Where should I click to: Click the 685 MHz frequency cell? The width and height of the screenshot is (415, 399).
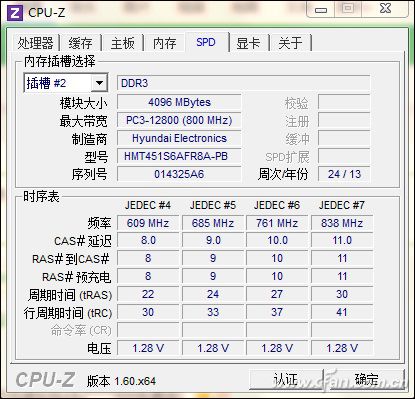pos(213,223)
